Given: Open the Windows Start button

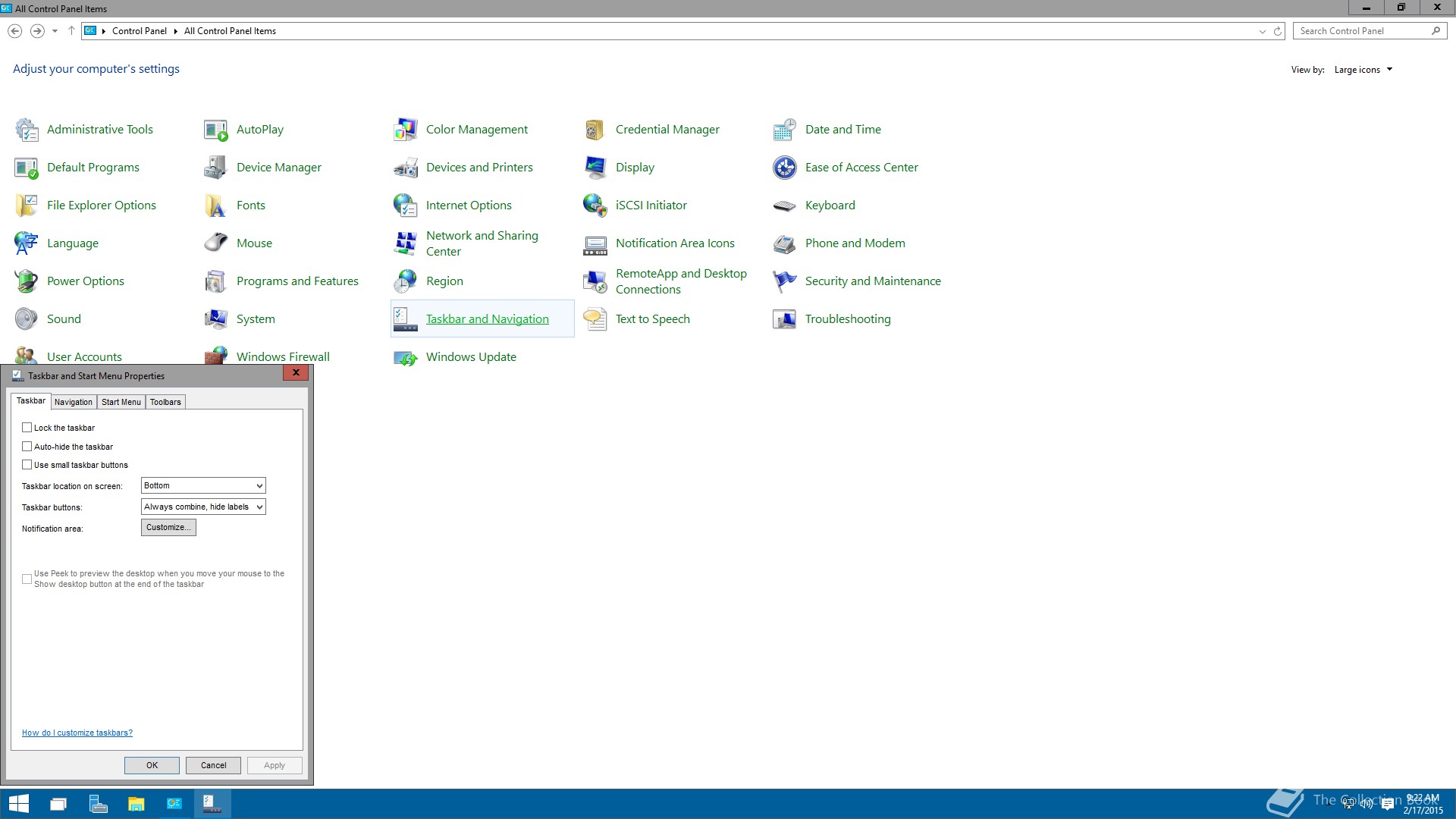Looking at the screenshot, I should tap(18, 804).
